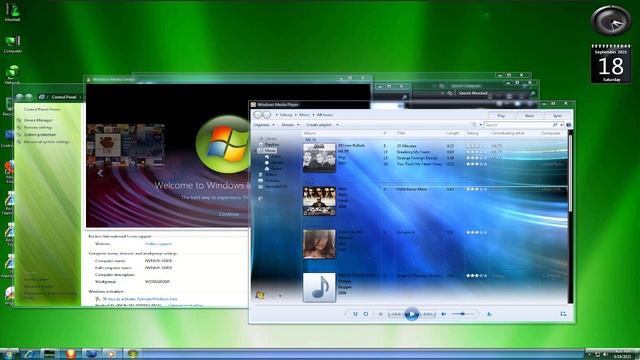Viewport: 640px width, 360px height.
Task: Skip to previous track in Media Player
Action: point(395,314)
